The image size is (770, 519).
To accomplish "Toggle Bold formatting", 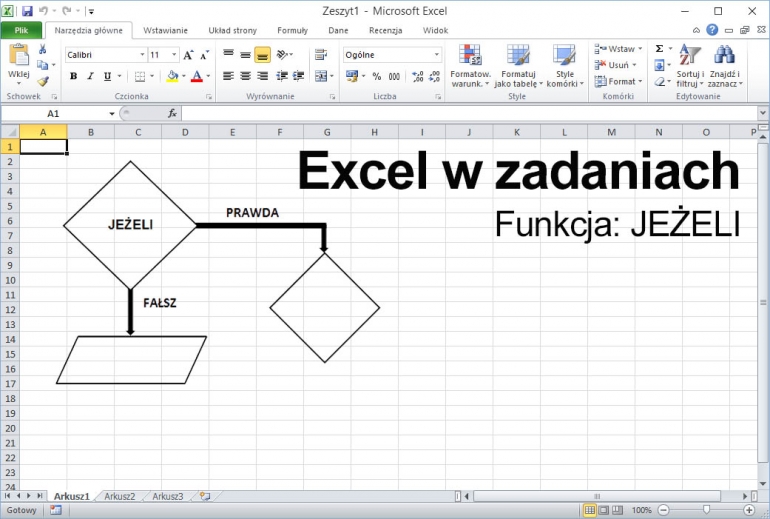I will [73, 76].
